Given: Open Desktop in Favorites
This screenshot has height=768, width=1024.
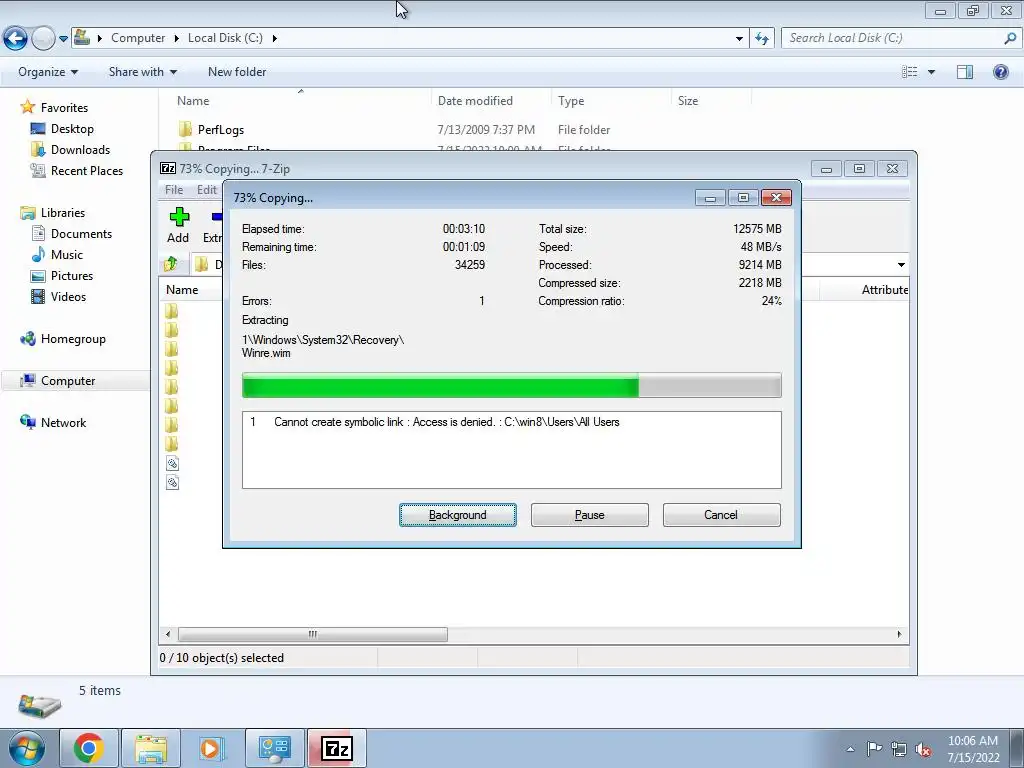Looking at the screenshot, I should click(72, 129).
